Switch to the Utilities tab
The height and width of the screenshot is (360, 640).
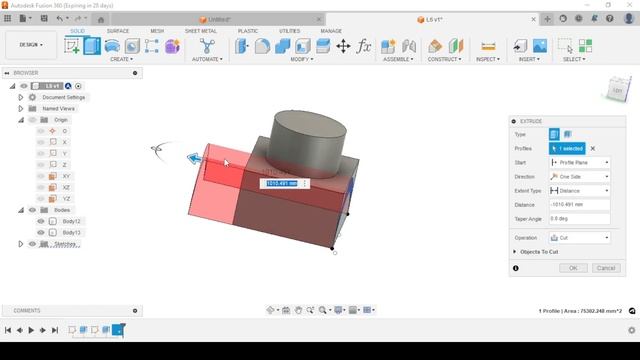click(x=289, y=31)
